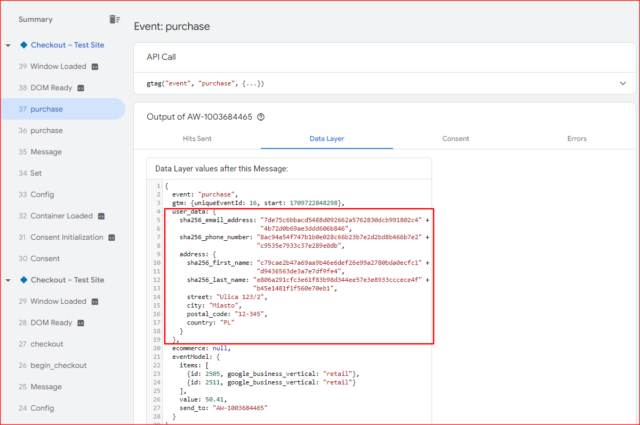Click the postal_code "12-345" line
This screenshot has height=425, width=640.
click(x=227, y=314)
